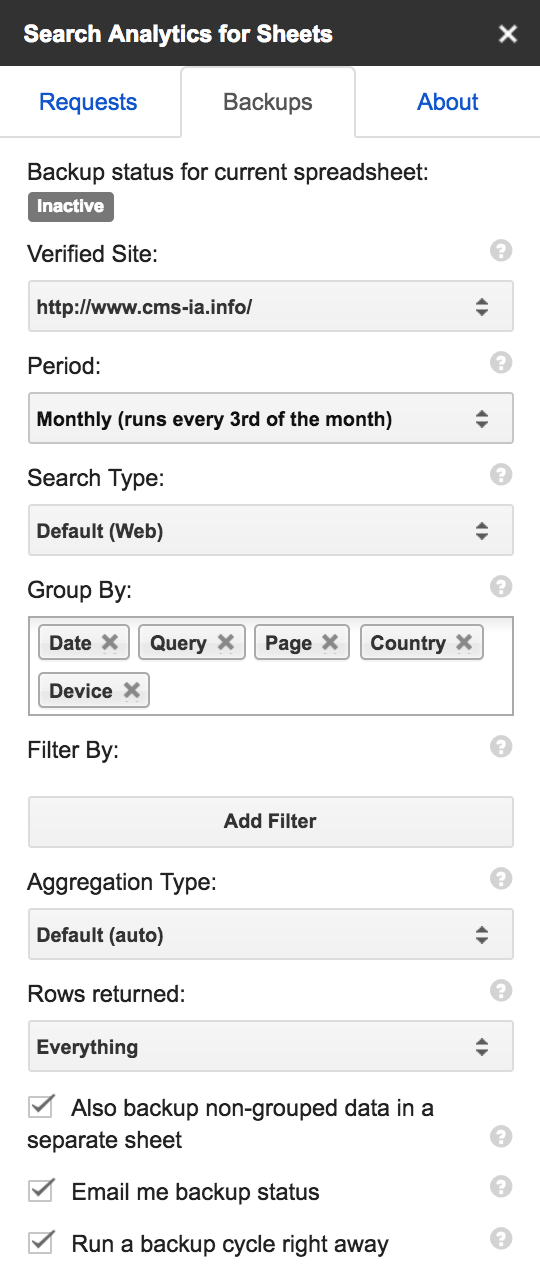The height and width of the screenshot is (1268, 540).
Task: Click help icon next to Verified Site
Action: pyautogui.click(x=501, y=251)
